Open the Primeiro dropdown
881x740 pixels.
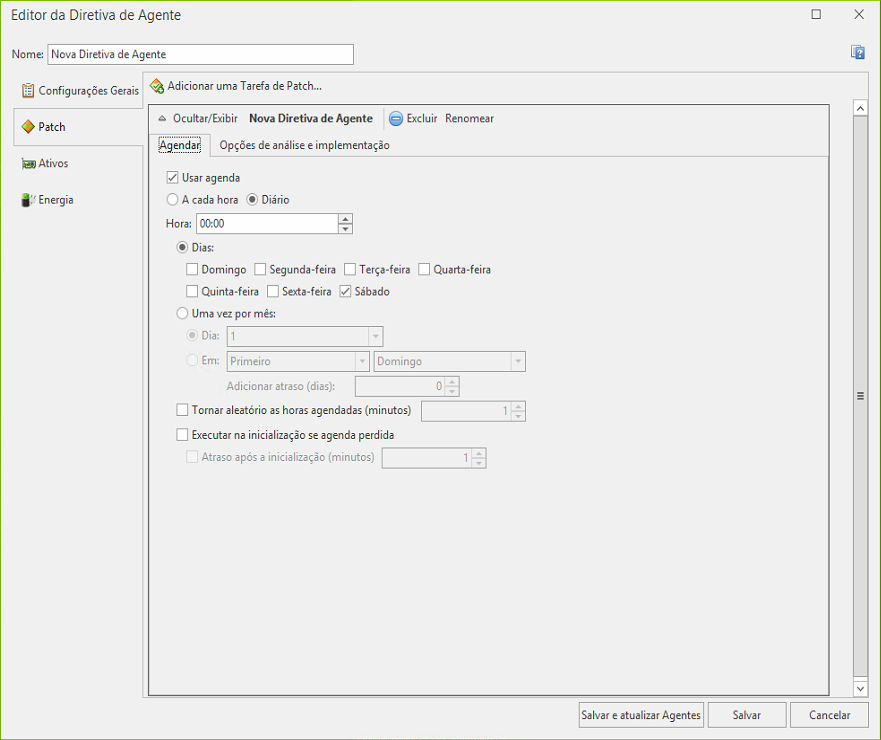362,361
